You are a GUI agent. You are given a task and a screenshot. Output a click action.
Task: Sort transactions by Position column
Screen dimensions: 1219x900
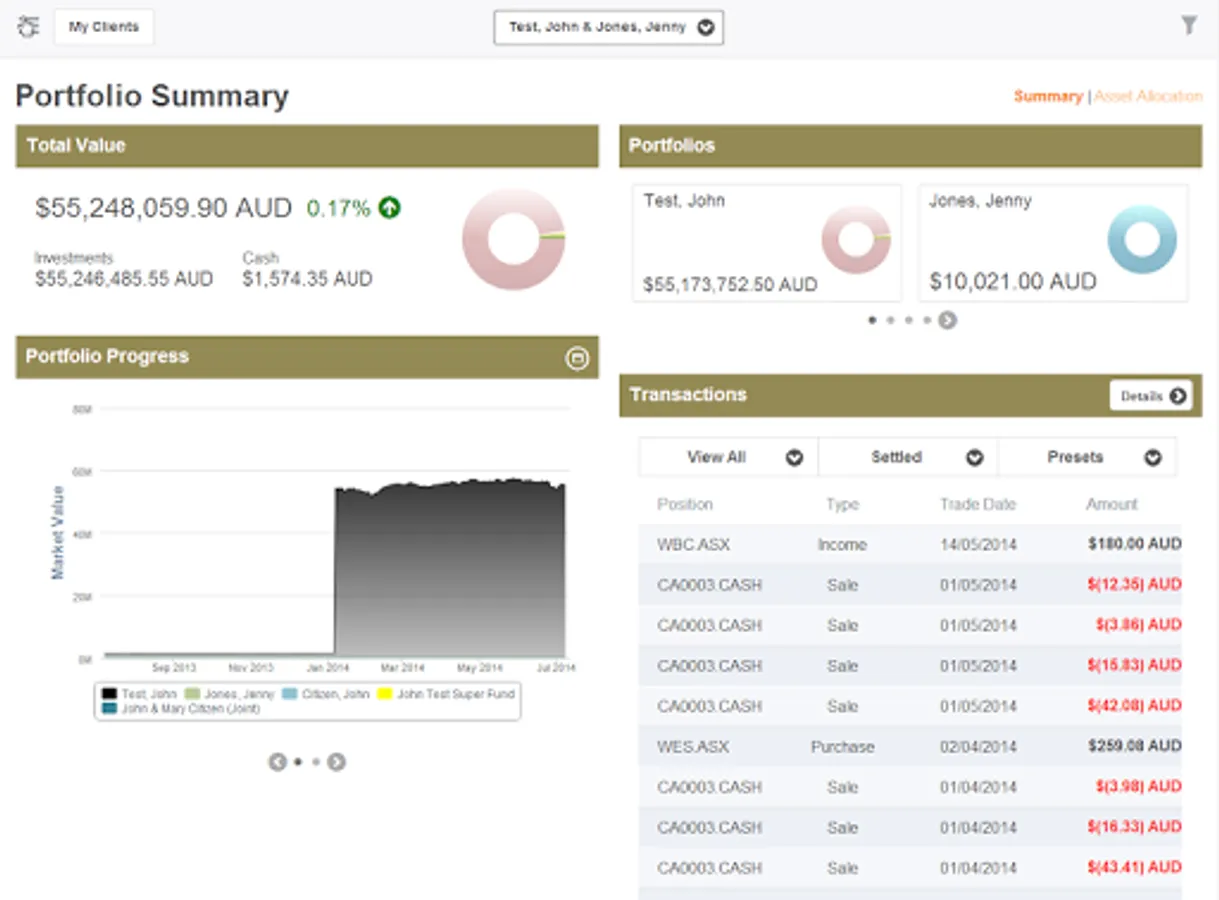click(685, 505)
